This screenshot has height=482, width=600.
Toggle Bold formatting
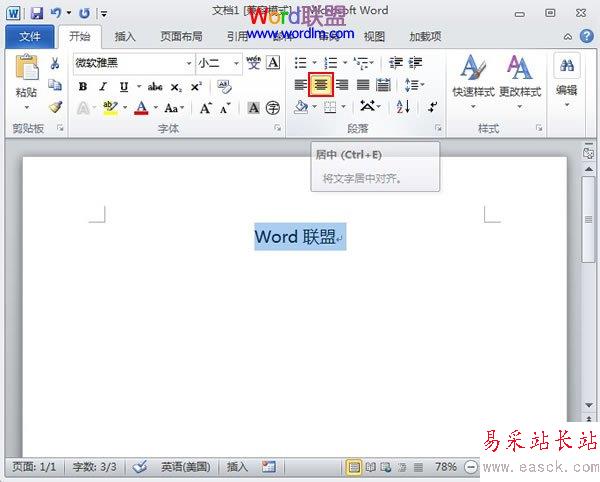click(83, 87)
